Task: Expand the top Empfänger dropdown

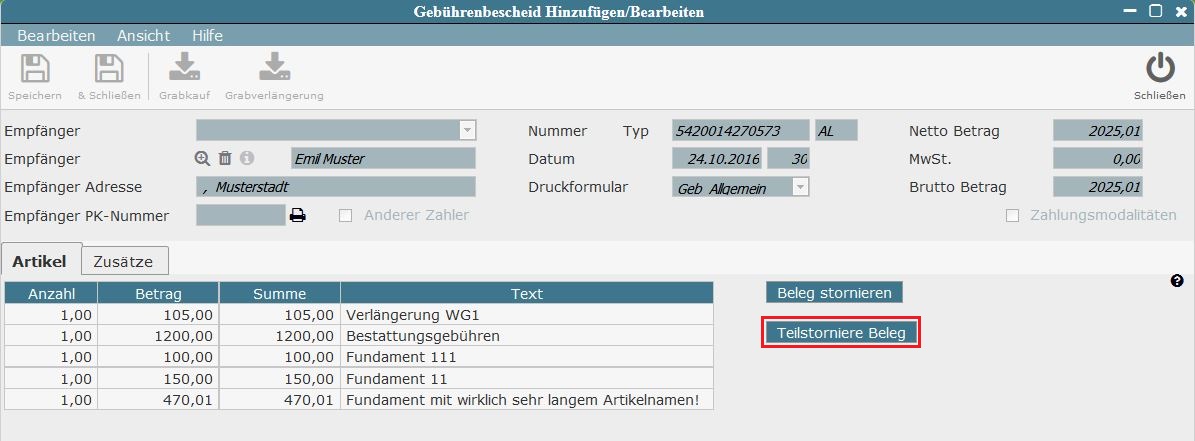Action: pos(466,130)
